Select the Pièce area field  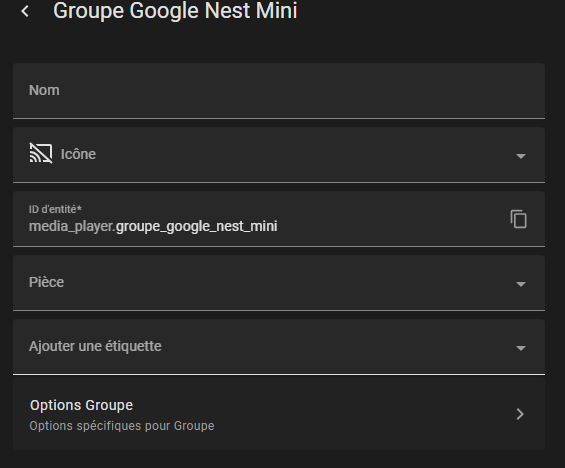click(x=279, y=283)
